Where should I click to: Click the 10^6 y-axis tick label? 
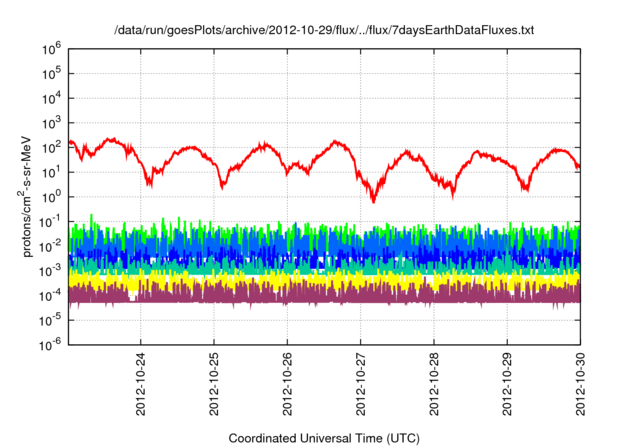51,49
